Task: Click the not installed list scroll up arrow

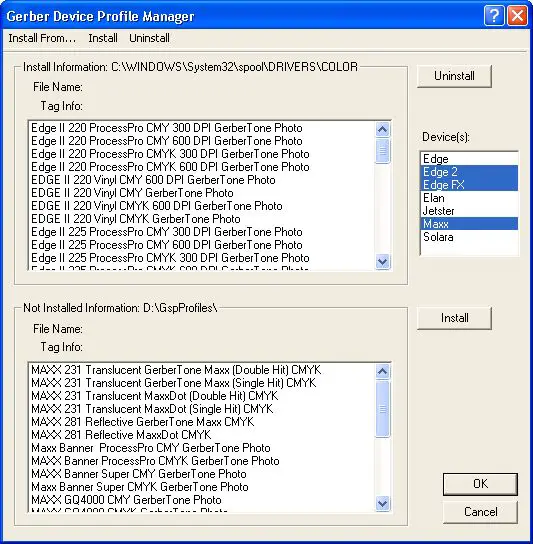Action: pyautogui.click(x=382, y=371)
